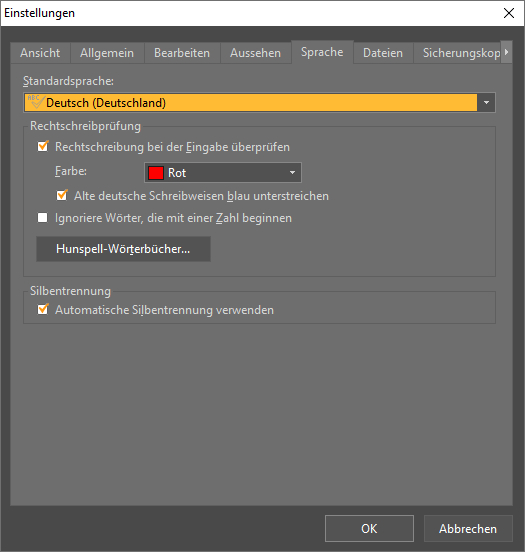The image size is (525, 552).
Task: Click the red color swatch
Action: 156,173
